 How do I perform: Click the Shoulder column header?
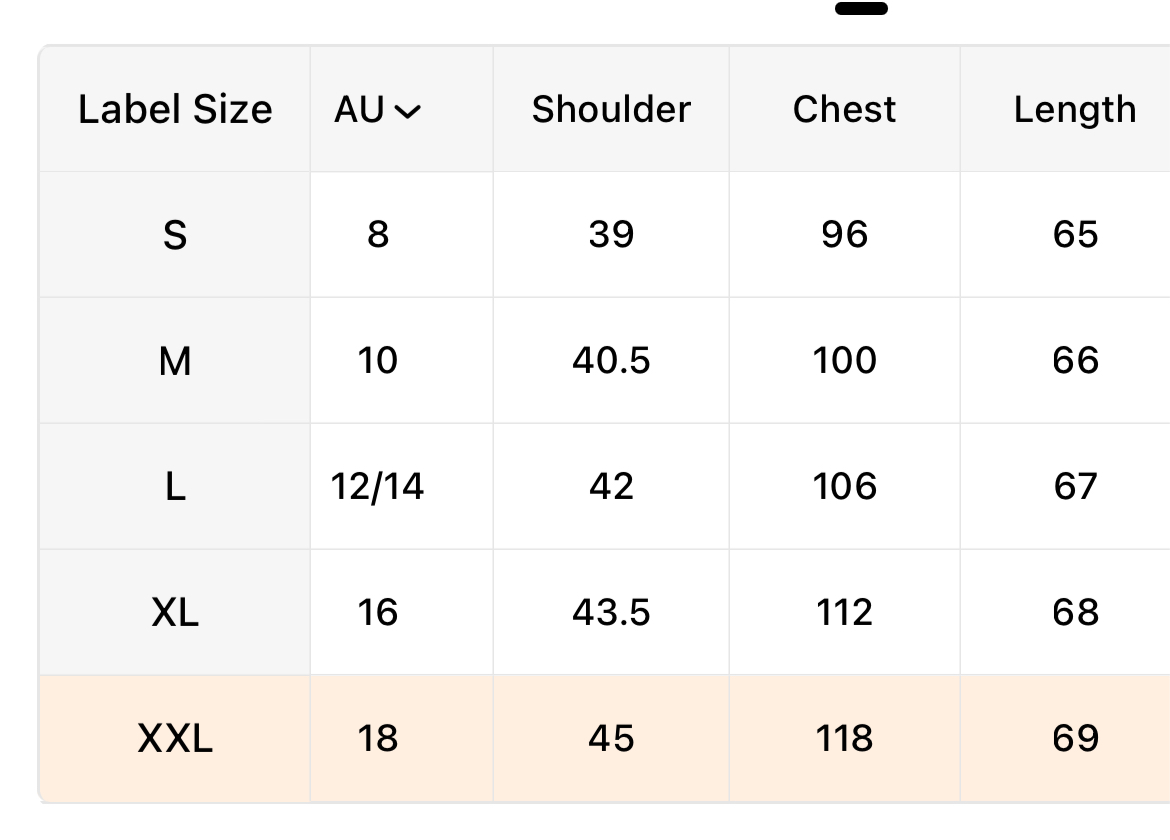point(611,110)
